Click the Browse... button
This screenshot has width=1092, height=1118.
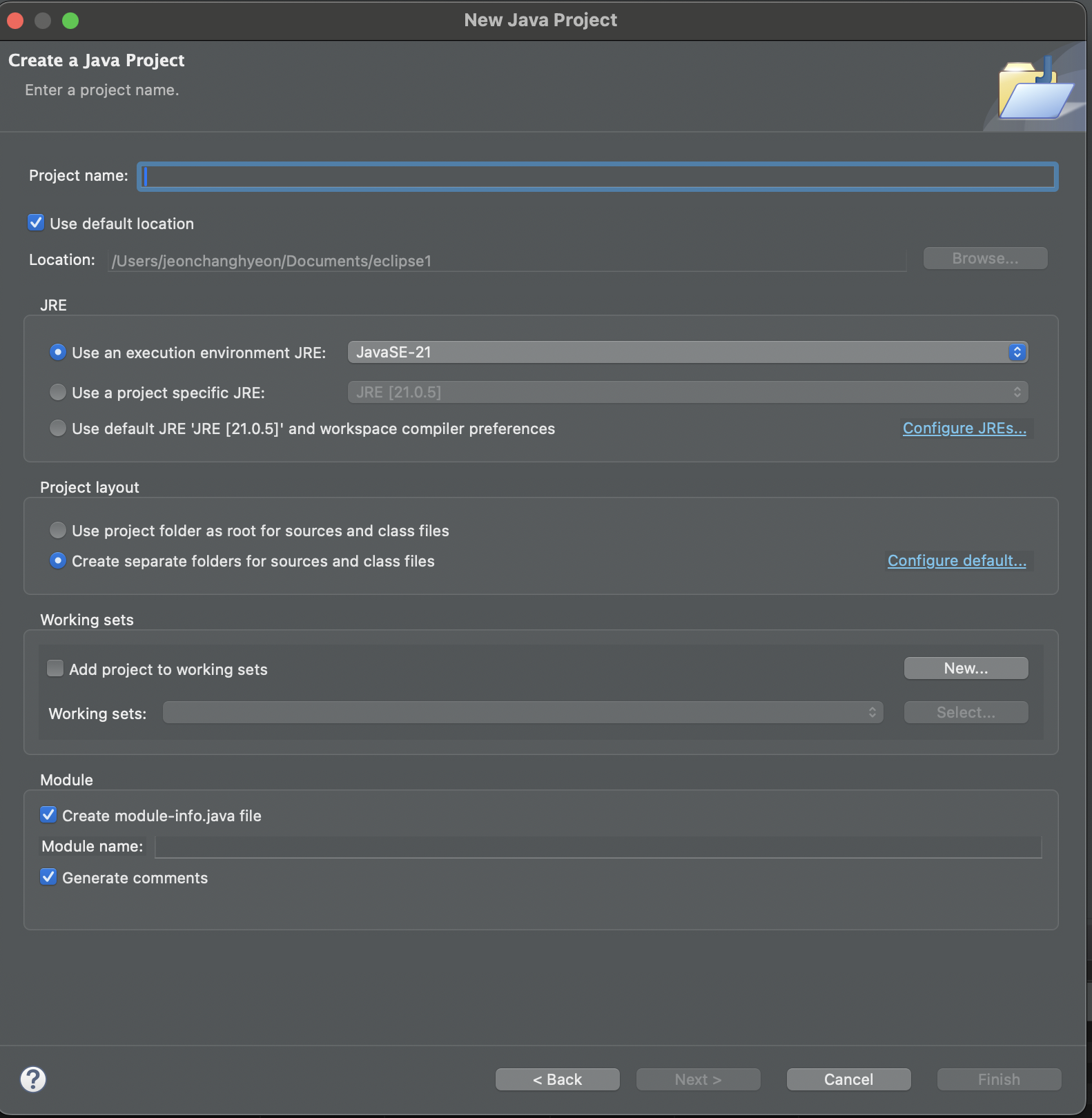pos(985,258)
